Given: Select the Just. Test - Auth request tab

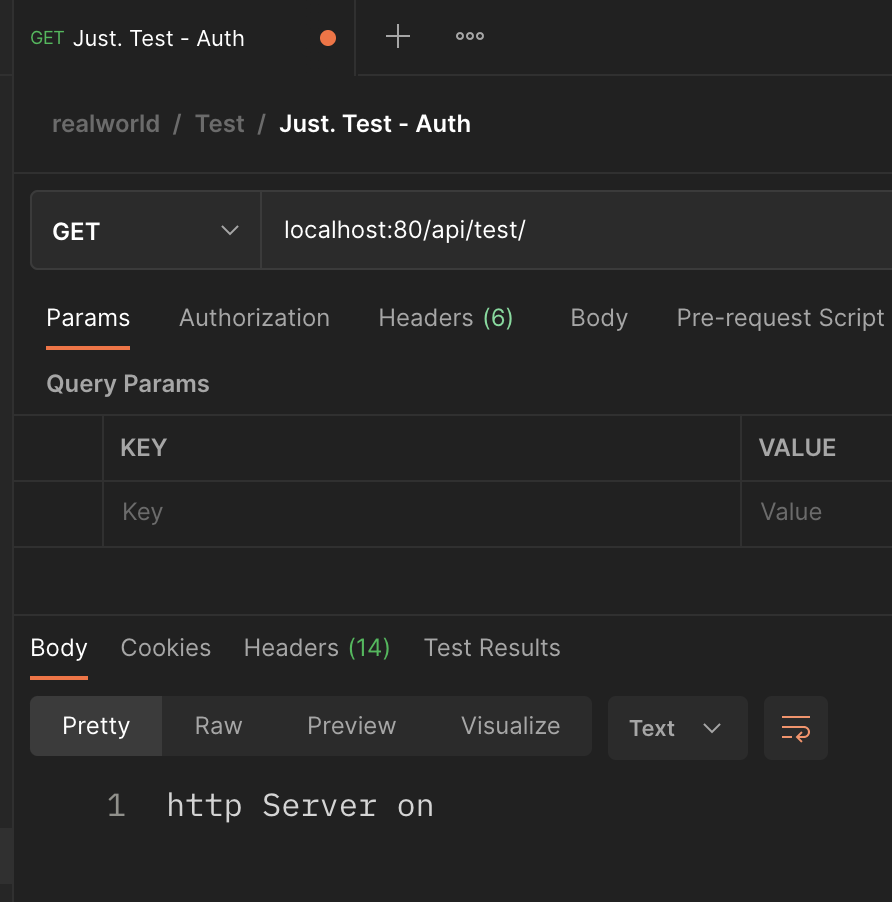Looking at the screenshot, I should pos(183,38).
